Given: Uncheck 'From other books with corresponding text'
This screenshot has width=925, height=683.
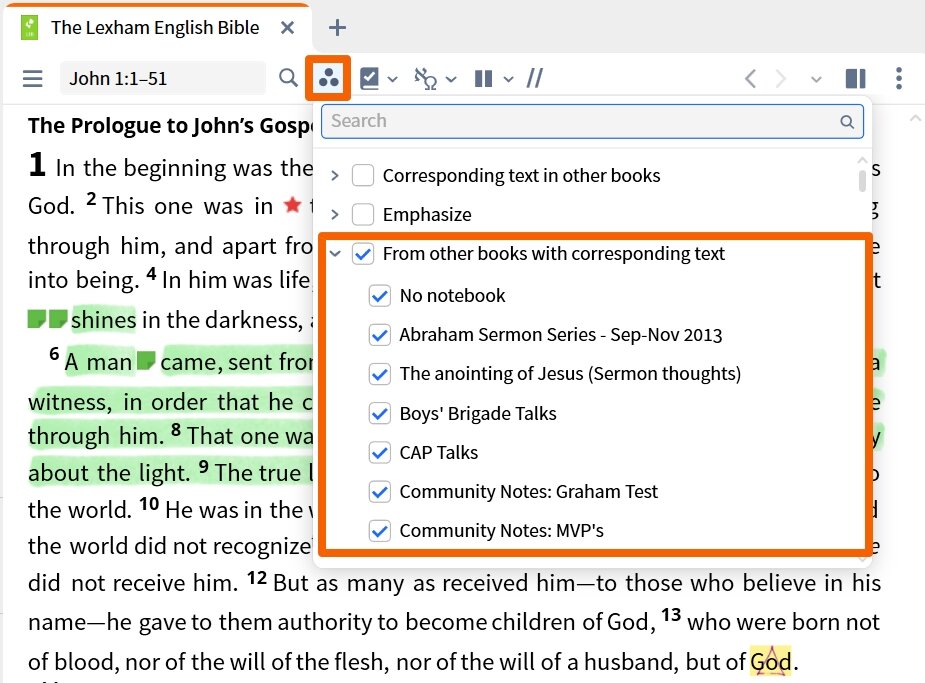Looking at the screenshot, I should pos(363,254).
